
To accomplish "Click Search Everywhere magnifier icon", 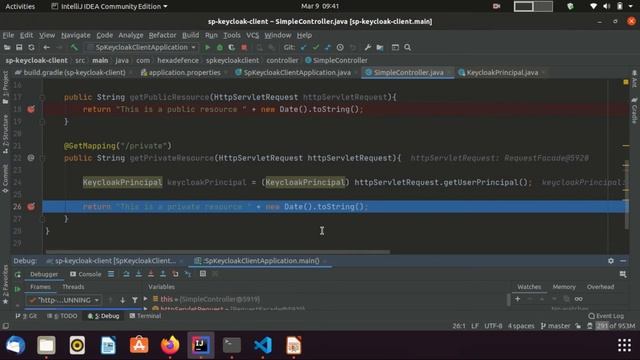I will tap(407, 47).
